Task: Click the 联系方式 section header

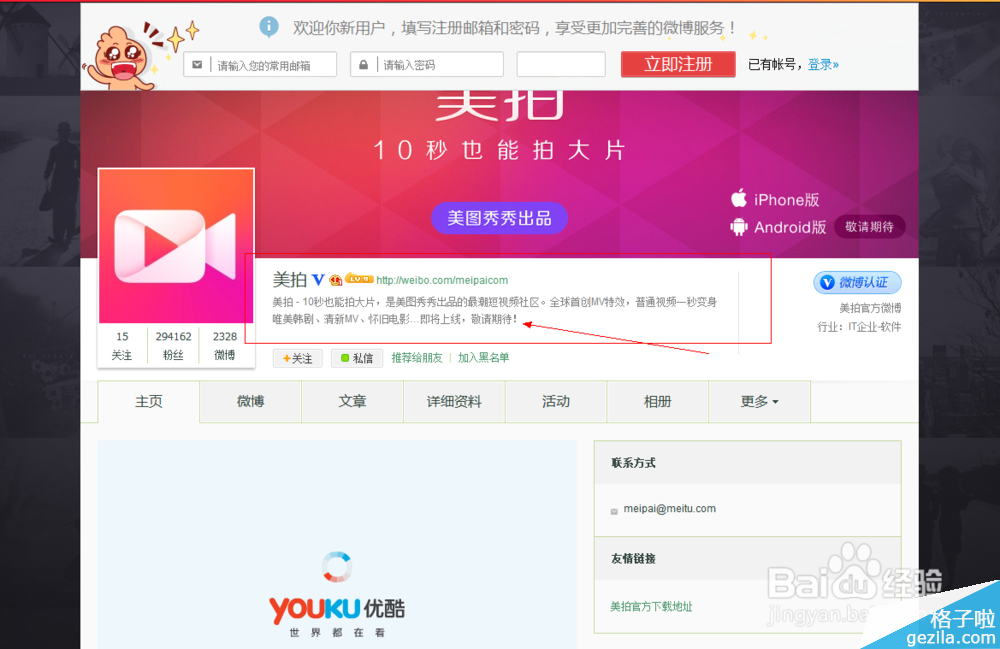Action: (x=633, y=463)
